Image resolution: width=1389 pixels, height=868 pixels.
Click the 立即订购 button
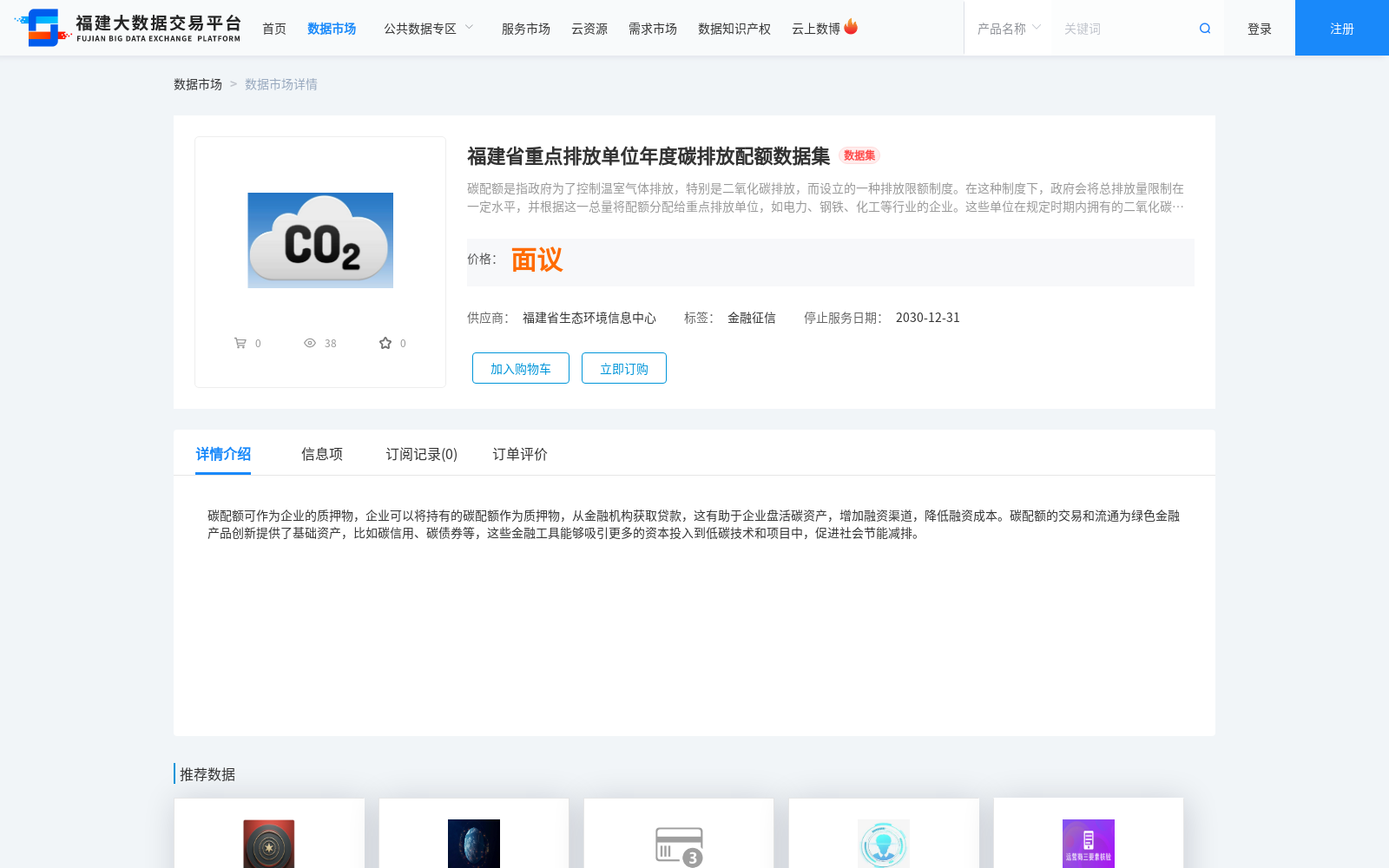tap(624, 368)
